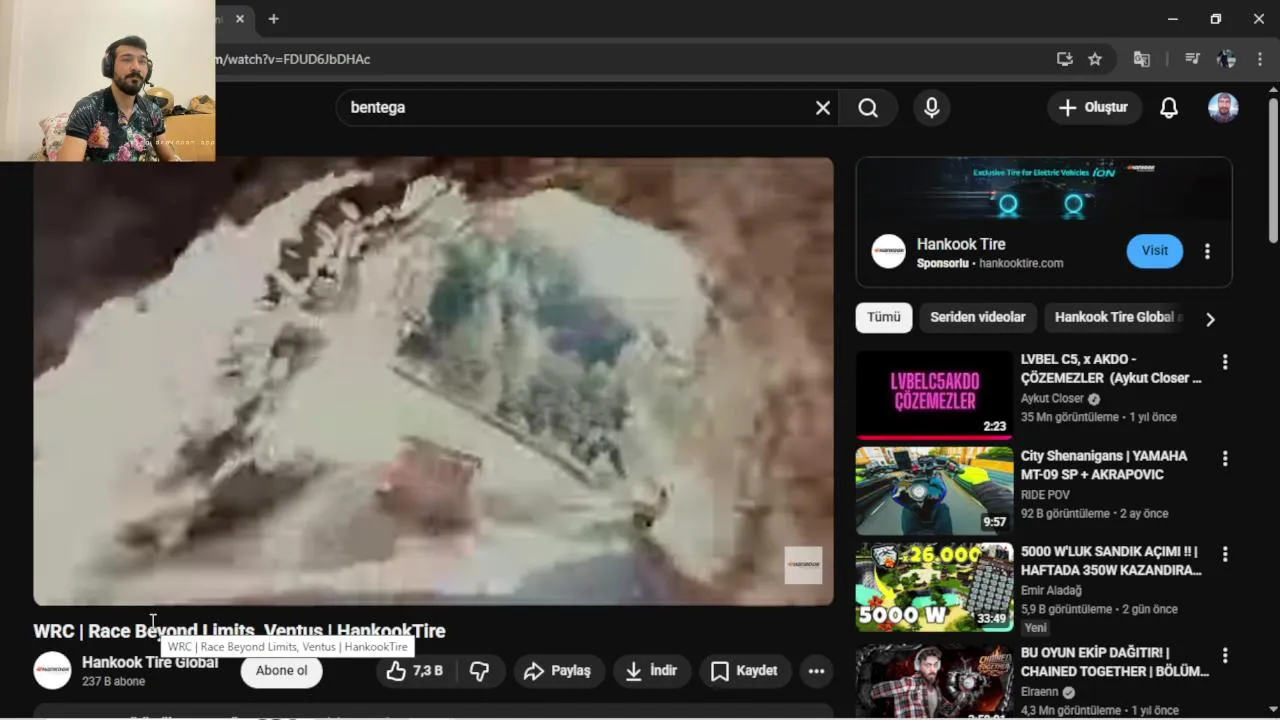Click the address bar URL

tap(293, 59)
